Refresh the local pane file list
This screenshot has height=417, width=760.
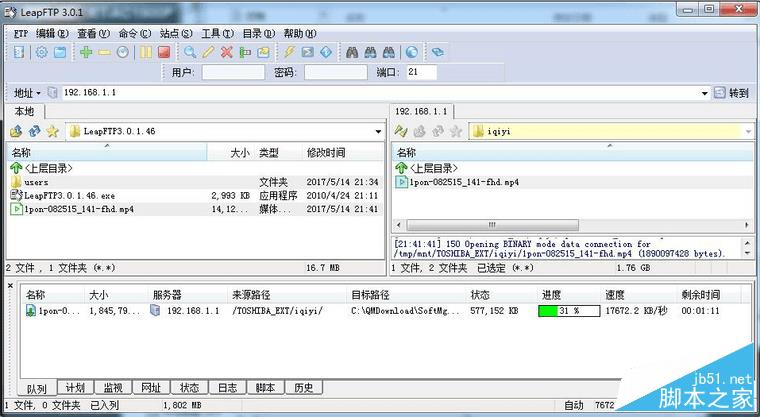coord(34,131)
